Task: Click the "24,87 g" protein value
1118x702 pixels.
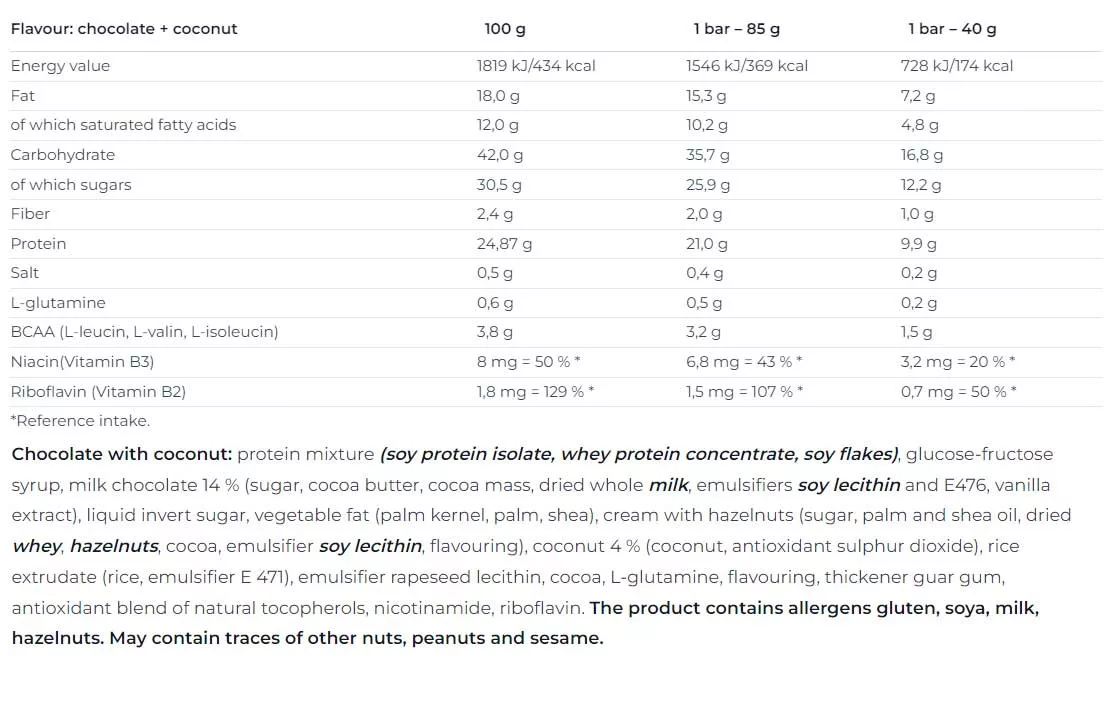Action: (x=504, y=244)
